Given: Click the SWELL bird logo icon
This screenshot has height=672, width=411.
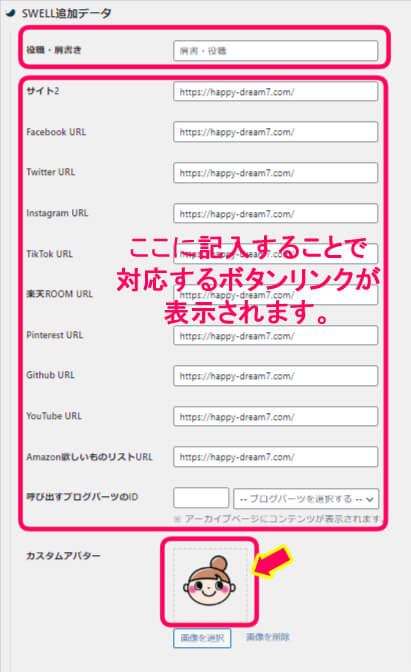Looking at the screenshot, I should [10, 13].
